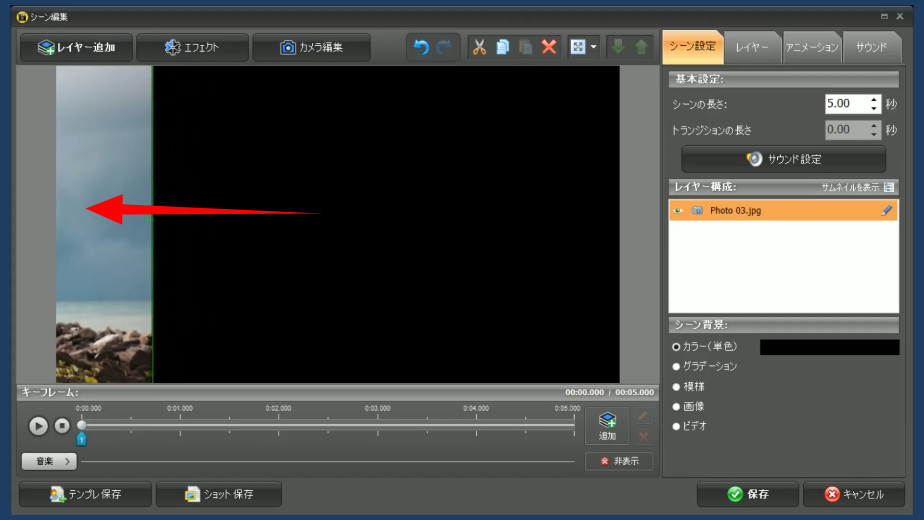Expand the 音楽 track button
924x520 pixels.
pyautogui.click(x=49, y=461)
